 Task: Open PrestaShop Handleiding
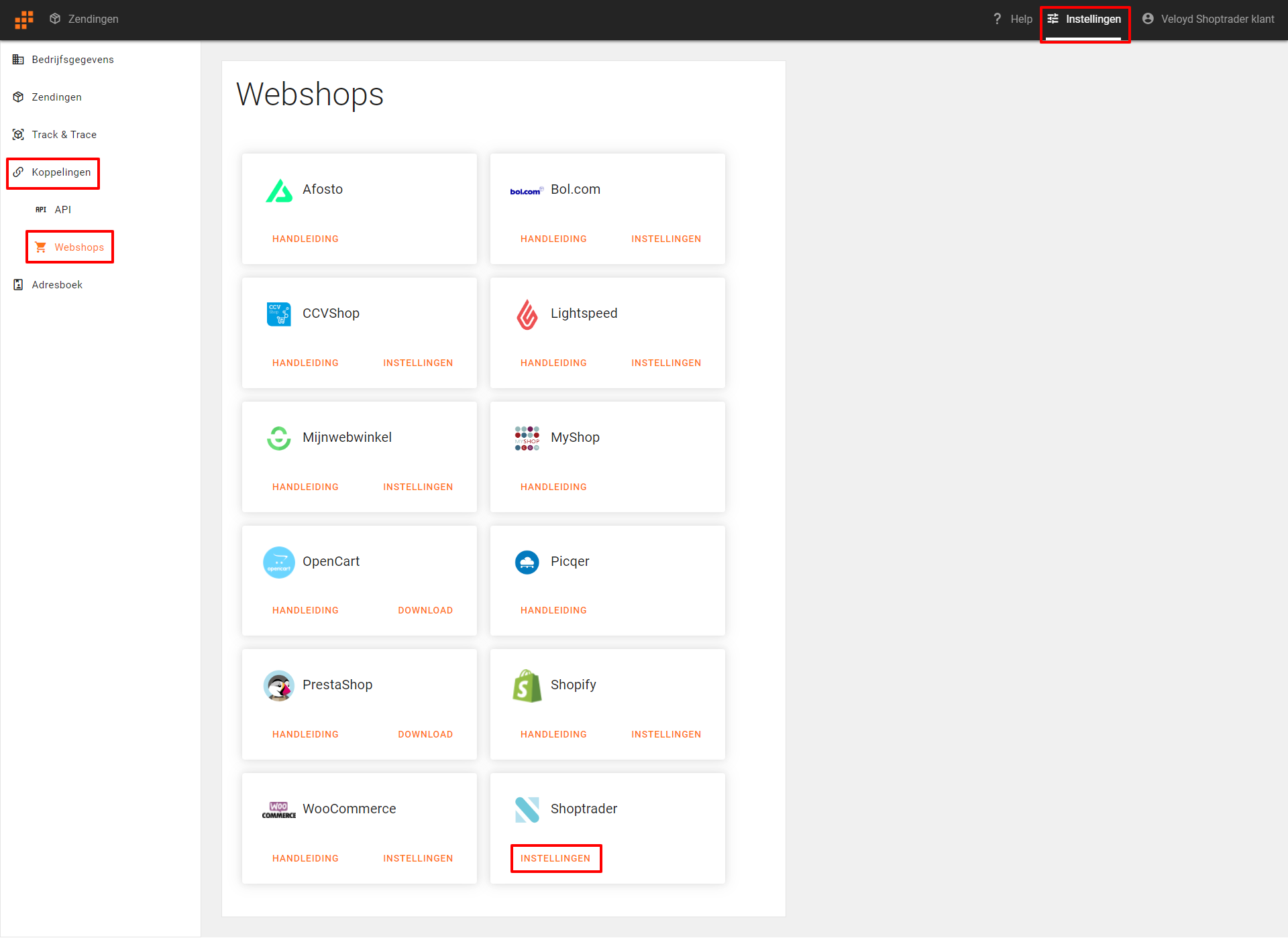click(x=305, y=734)
